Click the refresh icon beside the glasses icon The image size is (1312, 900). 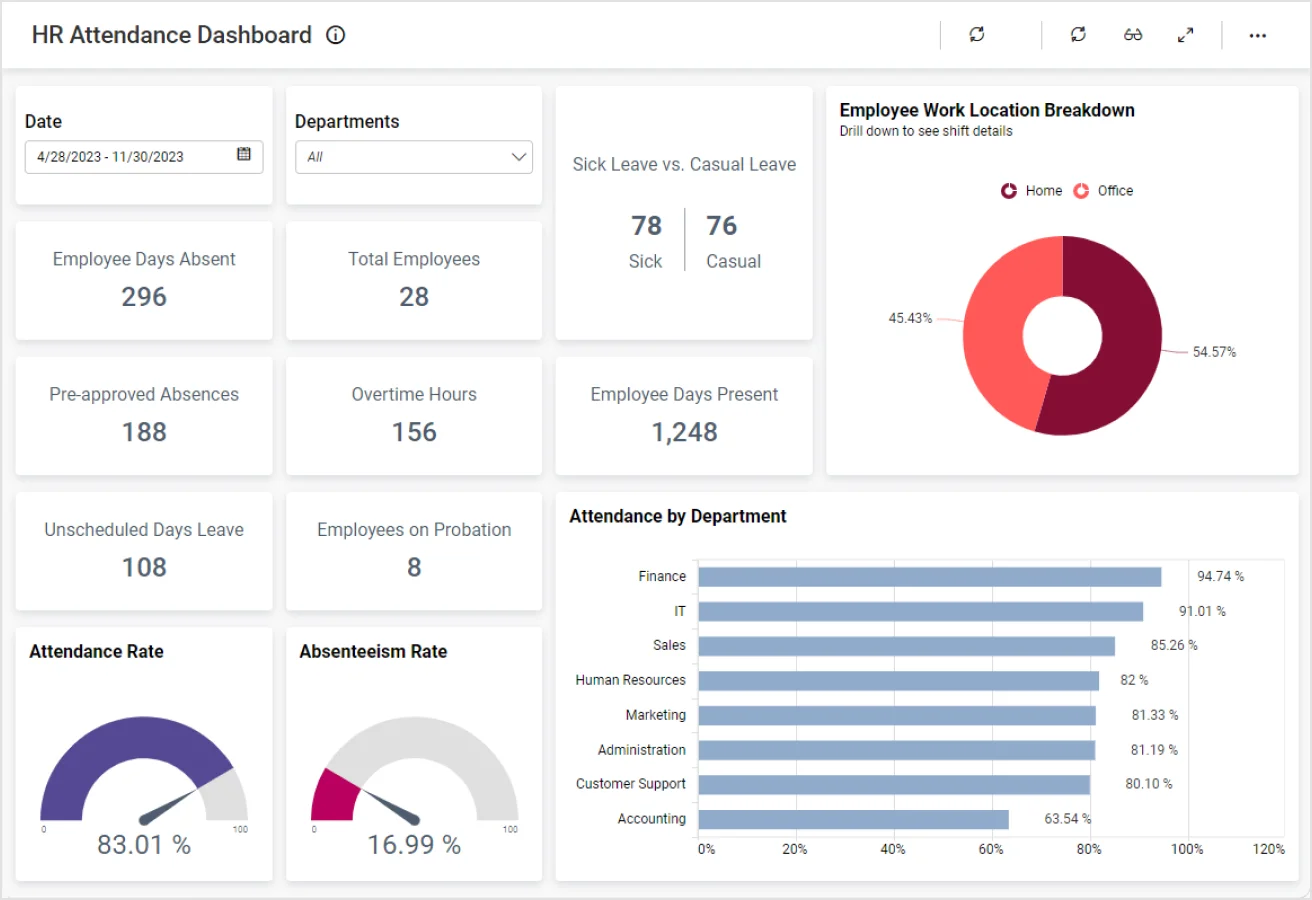pos(1078,35)
